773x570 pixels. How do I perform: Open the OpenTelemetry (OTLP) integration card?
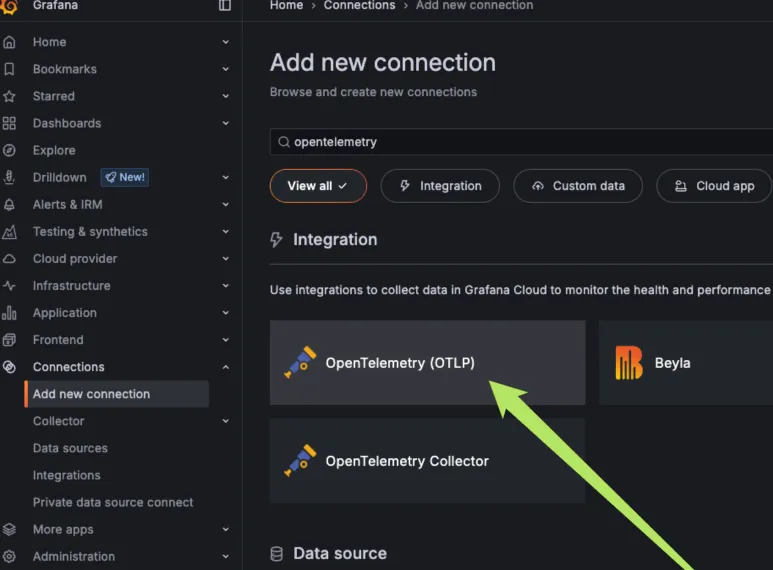(x=427, y=363)
